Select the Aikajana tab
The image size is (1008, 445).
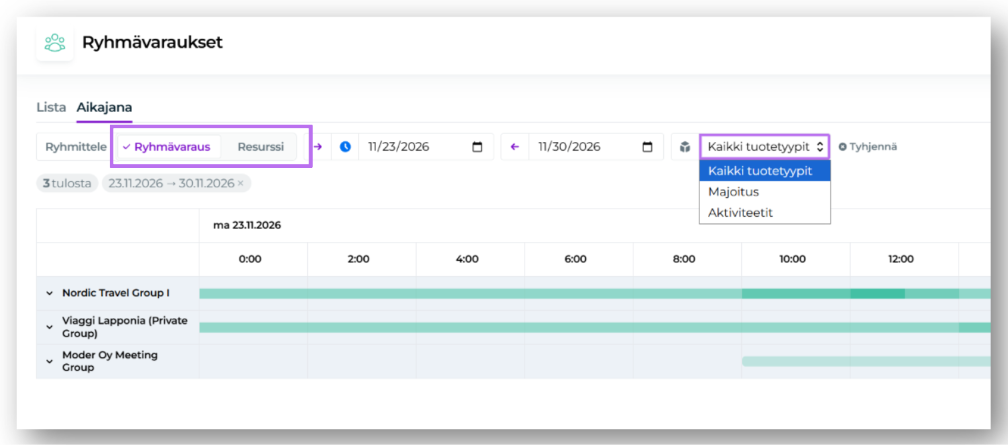point(104,107)
